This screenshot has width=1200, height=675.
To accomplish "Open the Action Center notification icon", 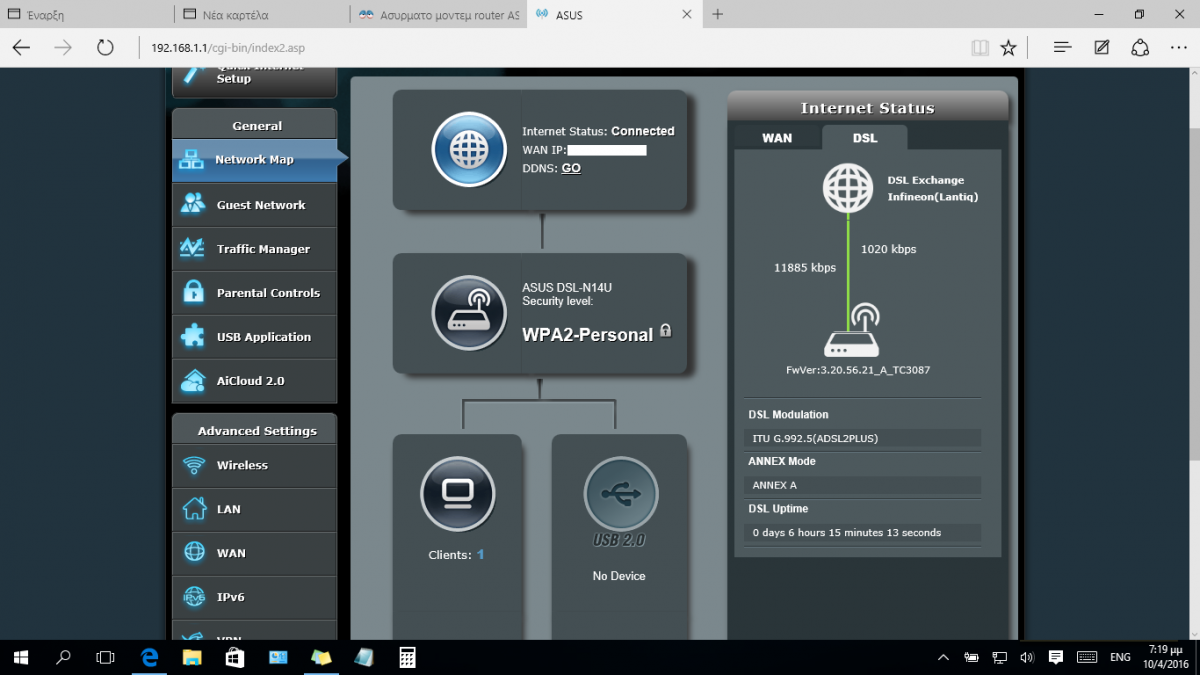I will click(x=1056, y=657).
